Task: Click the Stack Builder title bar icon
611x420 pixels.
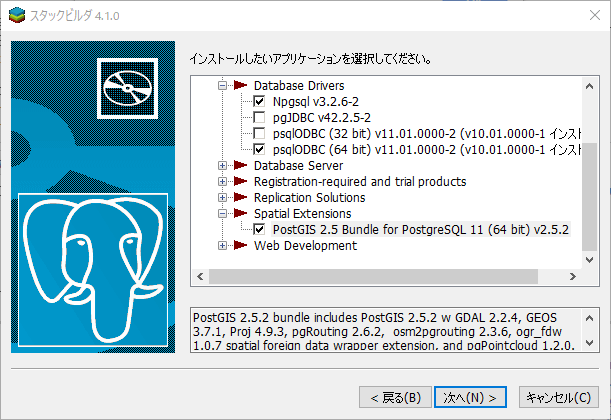Action: point(17,15)
